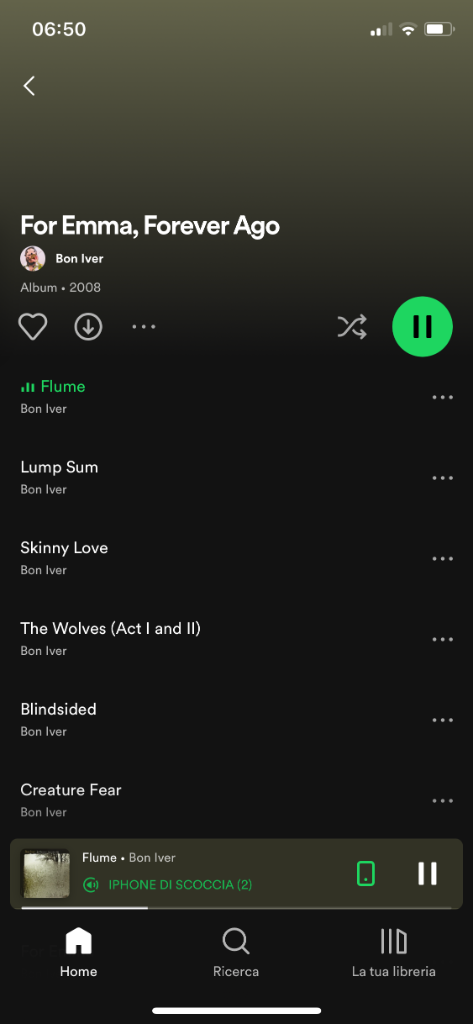Open the three-dot menu for Creature Fear
The width and height of the screenshot is (473, 1024).
[x=442, y=801]
